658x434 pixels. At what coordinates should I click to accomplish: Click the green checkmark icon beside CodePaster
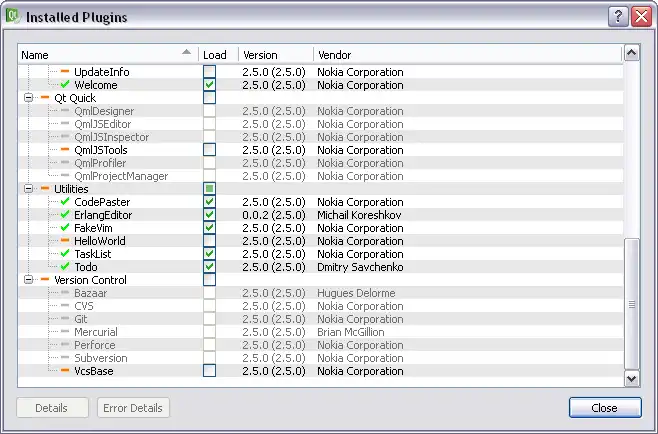(x=65, y=201)
